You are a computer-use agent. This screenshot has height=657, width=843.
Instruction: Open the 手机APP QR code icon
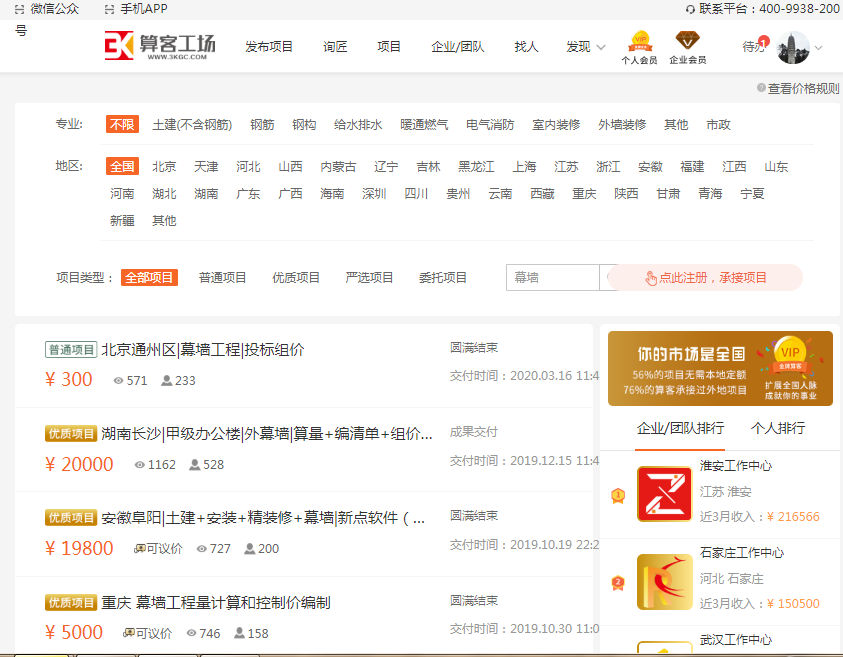click(x=109, y=9)
